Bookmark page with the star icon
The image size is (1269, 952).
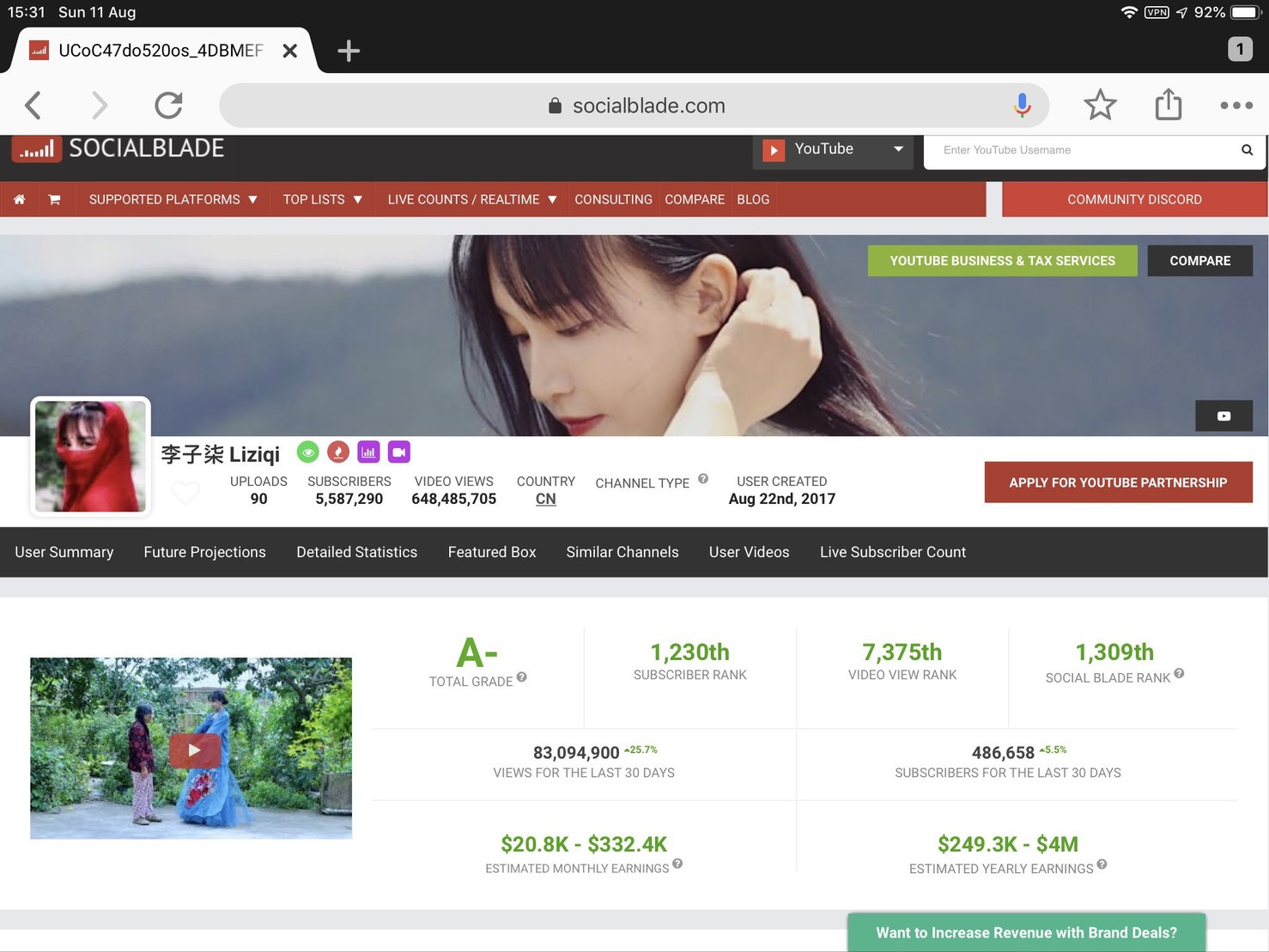coord(1099,105)
